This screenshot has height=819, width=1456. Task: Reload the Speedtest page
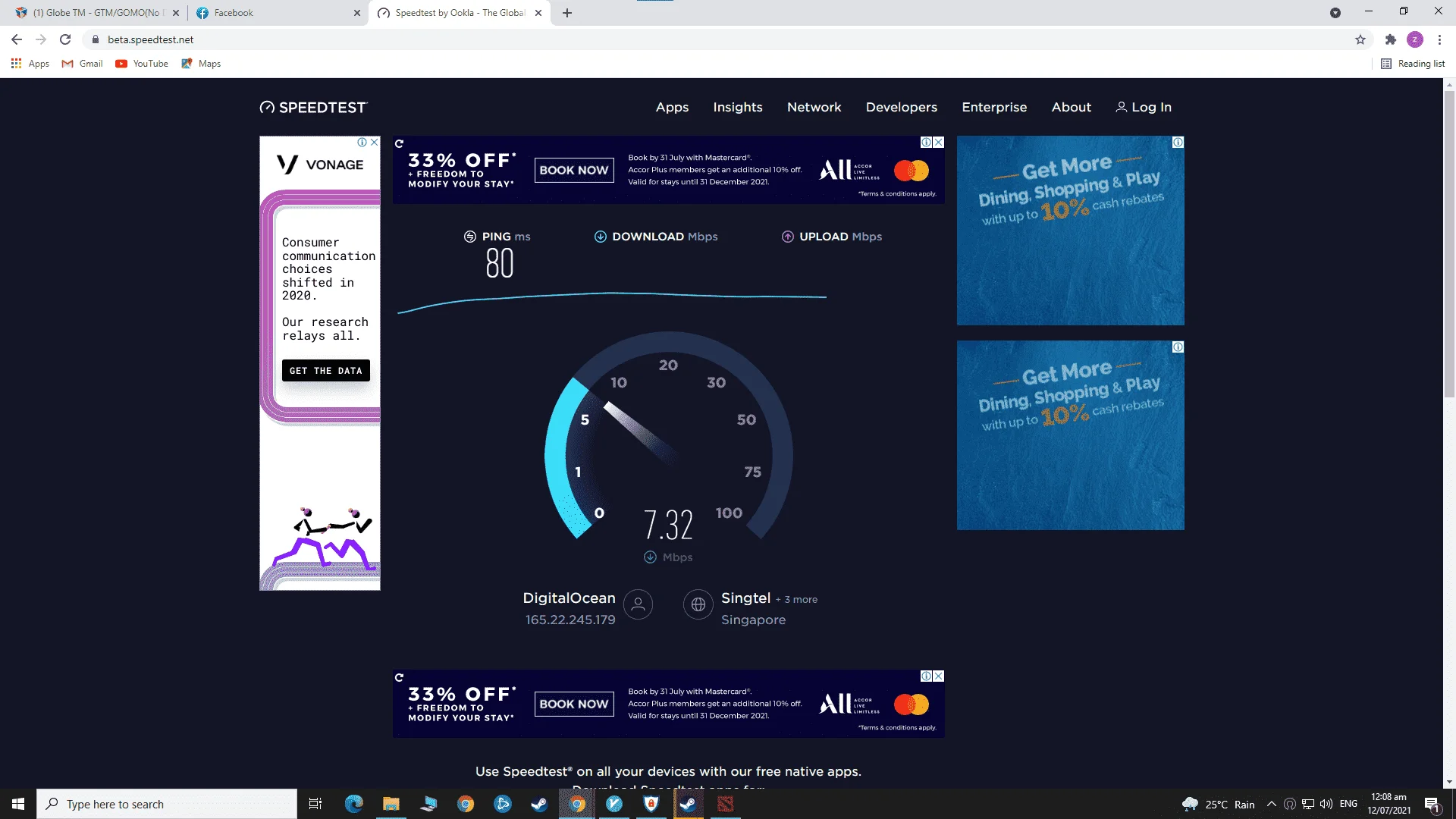click(65, 39)
